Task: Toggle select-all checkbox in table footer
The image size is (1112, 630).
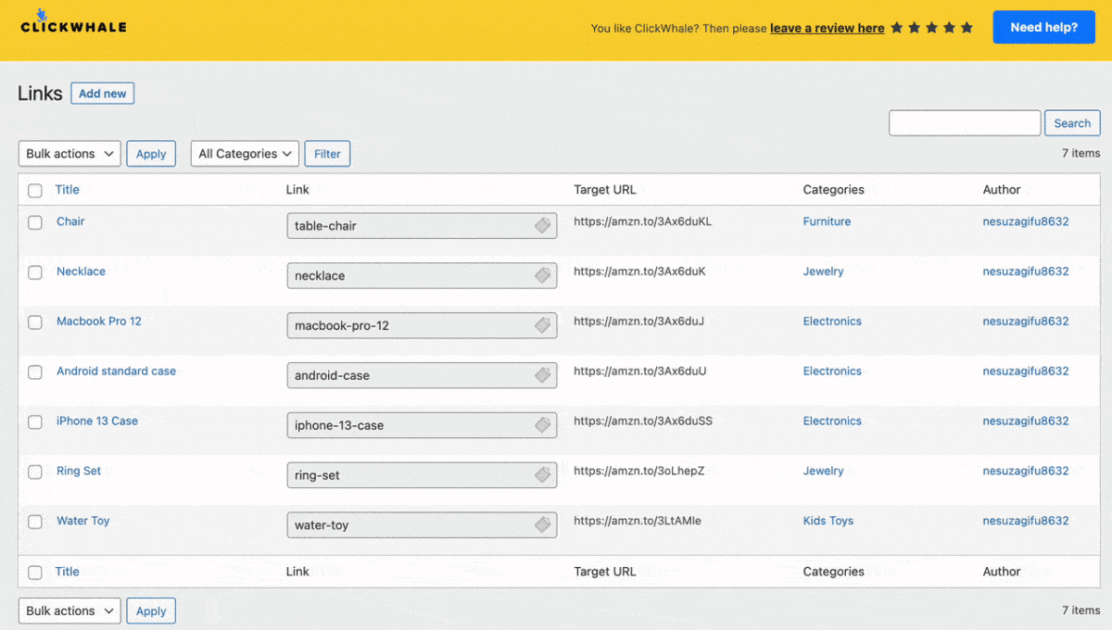Action: coord(35,573)
